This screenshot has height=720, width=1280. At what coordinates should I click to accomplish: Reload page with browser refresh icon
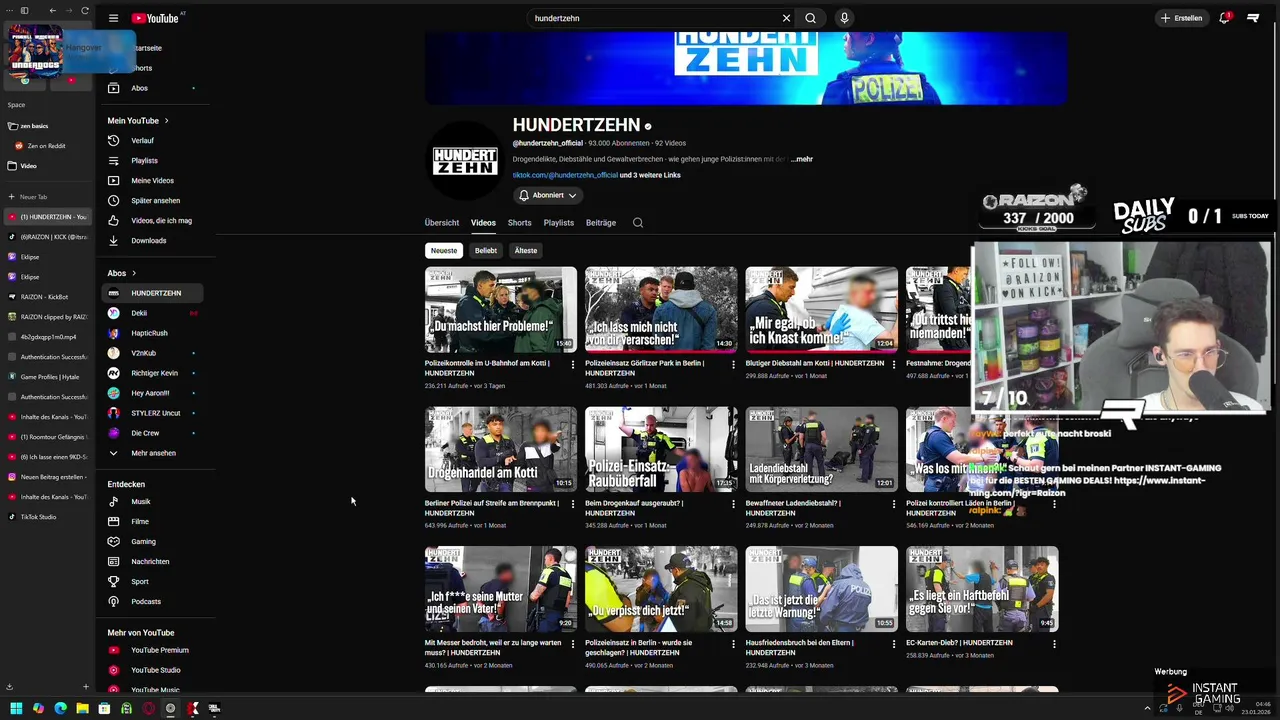click(85, 10)
